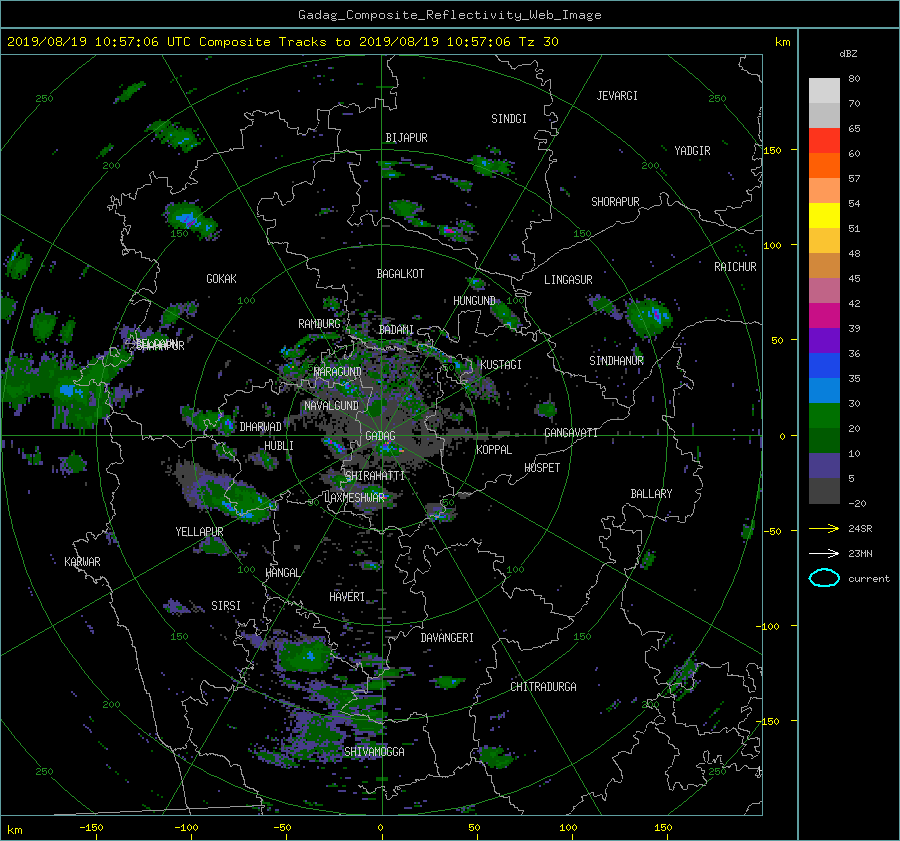Click the SINDHANUR city label
The image size is (900, 841).
tap(616, 361)
